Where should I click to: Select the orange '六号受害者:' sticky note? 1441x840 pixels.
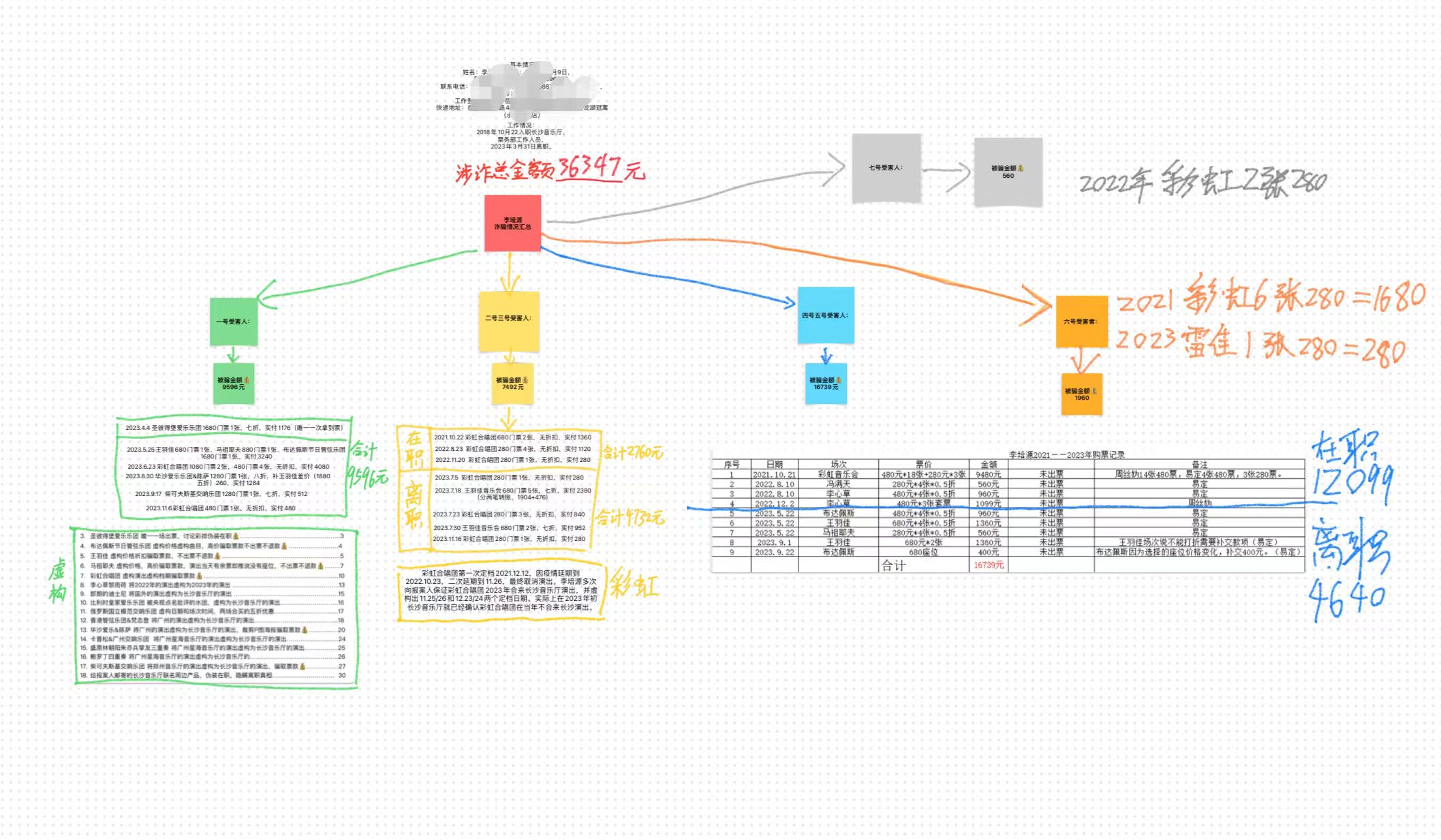[x=1081, y=322]
